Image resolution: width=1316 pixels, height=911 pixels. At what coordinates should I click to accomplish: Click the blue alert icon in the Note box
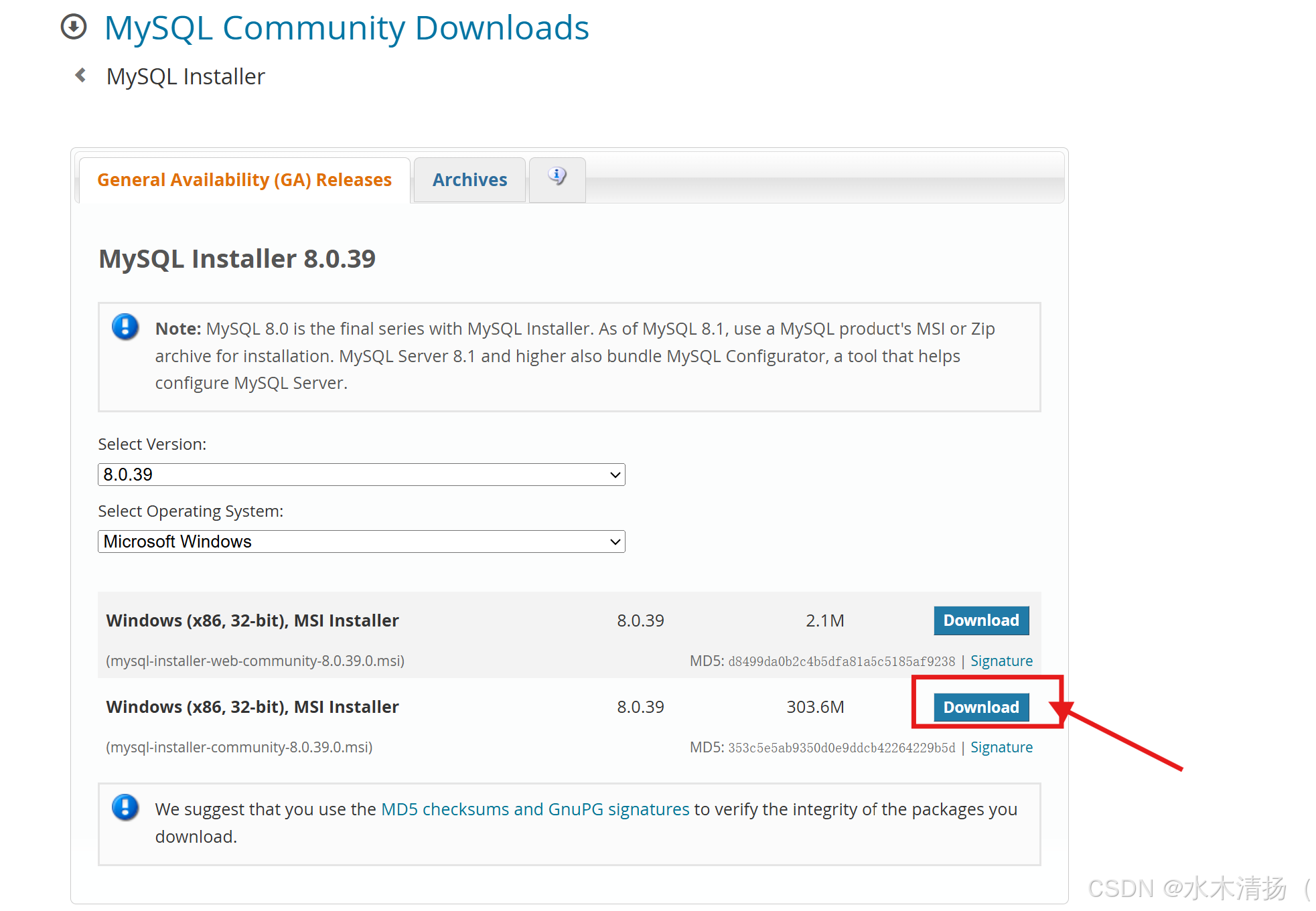(125, 327)
